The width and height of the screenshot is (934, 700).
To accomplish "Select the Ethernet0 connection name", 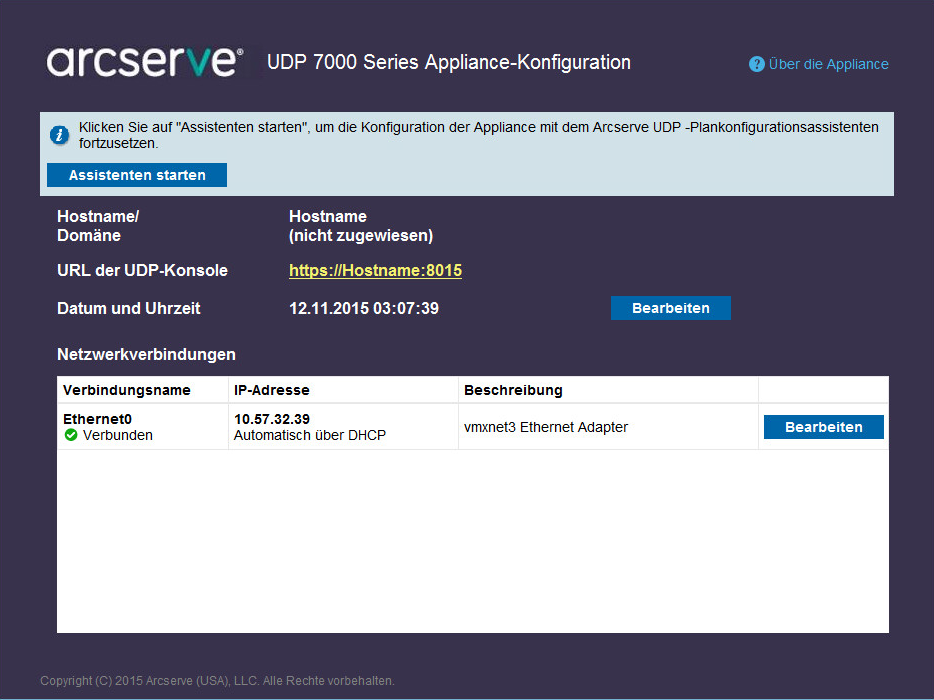I will pos(98,419).
